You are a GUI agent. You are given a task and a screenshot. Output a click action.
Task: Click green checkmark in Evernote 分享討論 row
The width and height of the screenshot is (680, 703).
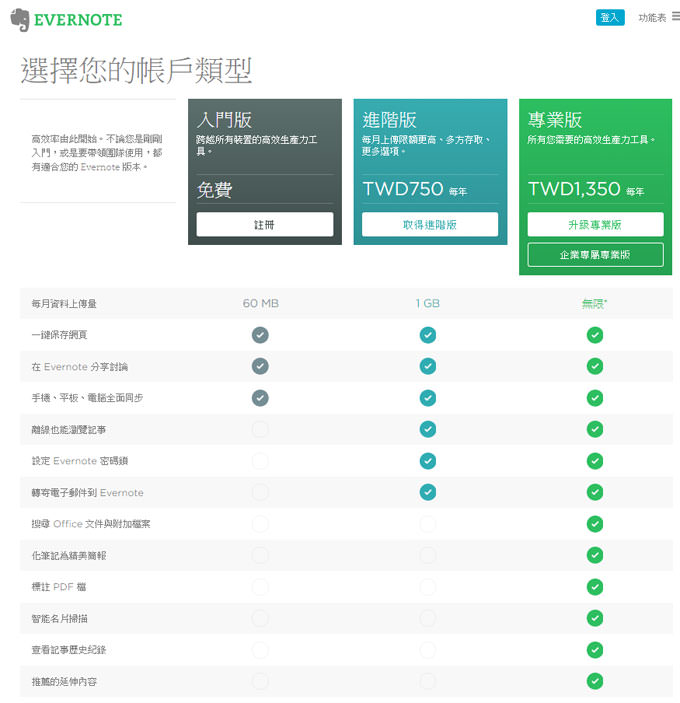point(595,366)
